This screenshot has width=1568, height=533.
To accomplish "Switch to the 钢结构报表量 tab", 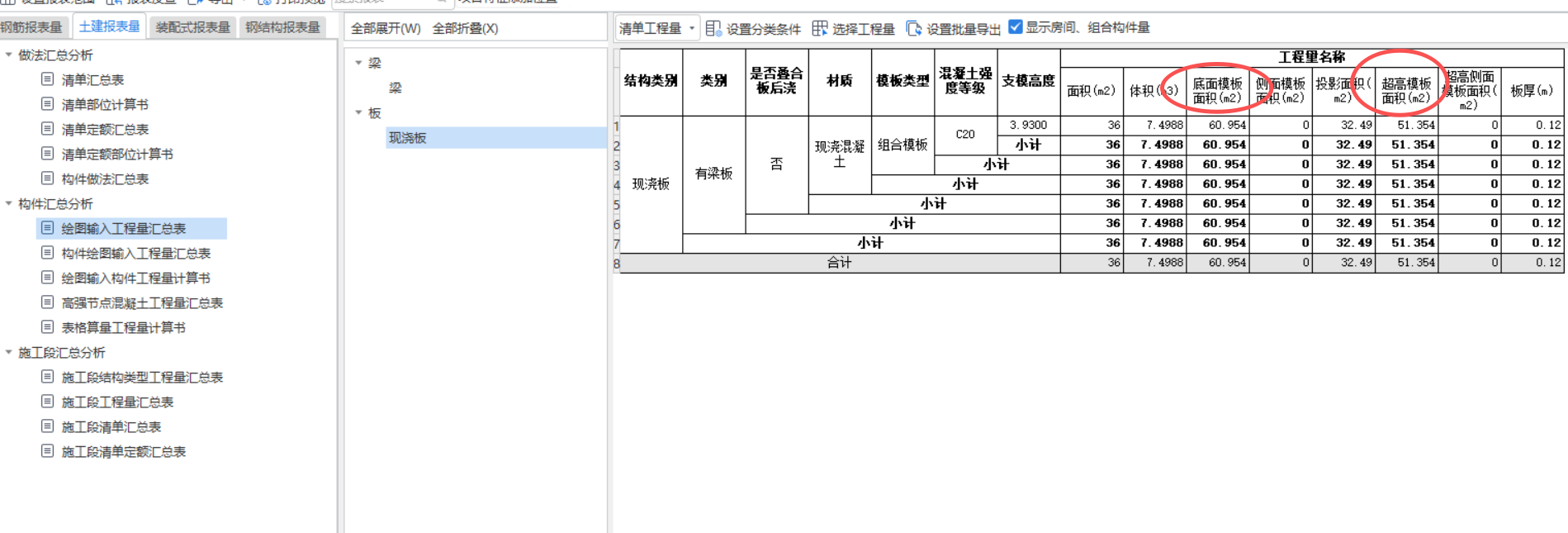I will (282, 27).
